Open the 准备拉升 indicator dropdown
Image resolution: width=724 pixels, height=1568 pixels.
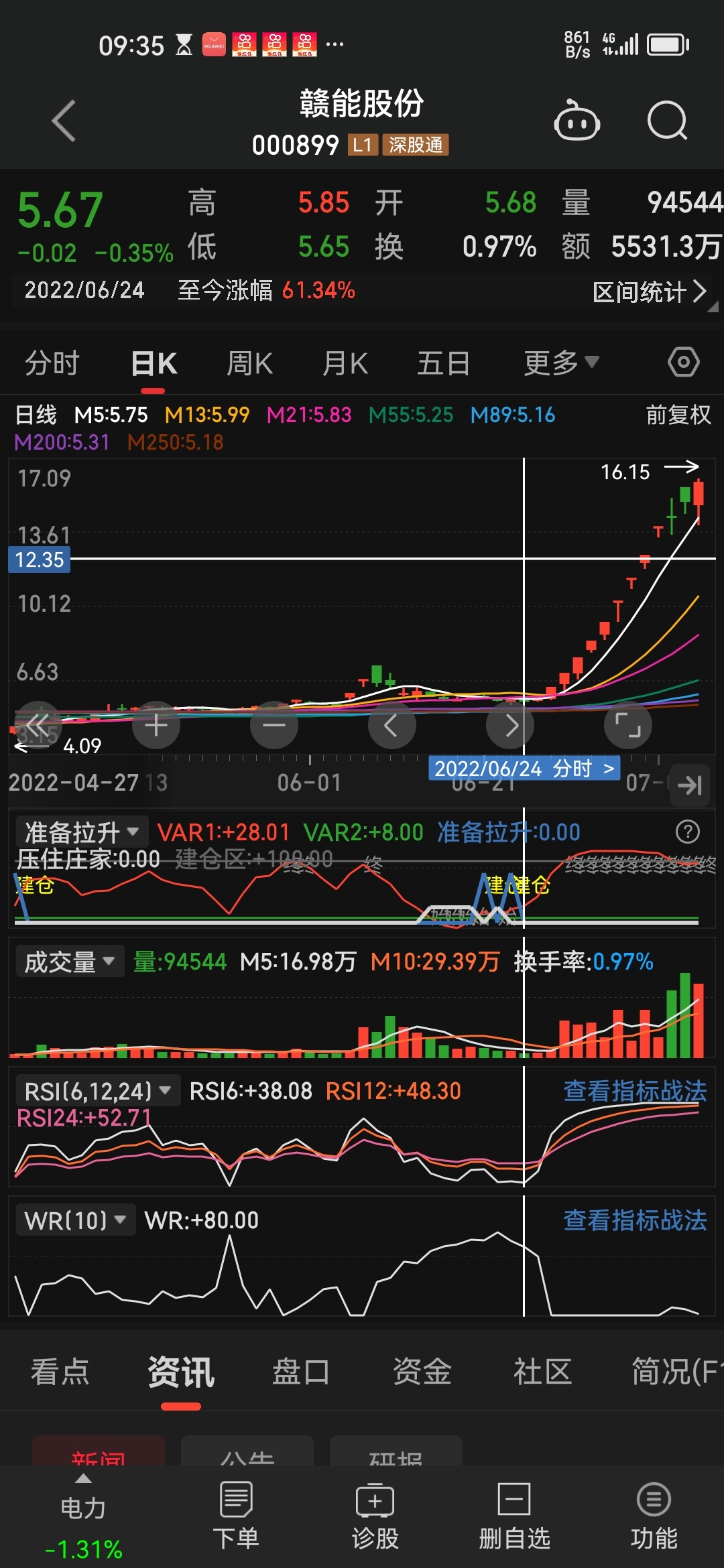pyautogui.click(x=81, y=832)
